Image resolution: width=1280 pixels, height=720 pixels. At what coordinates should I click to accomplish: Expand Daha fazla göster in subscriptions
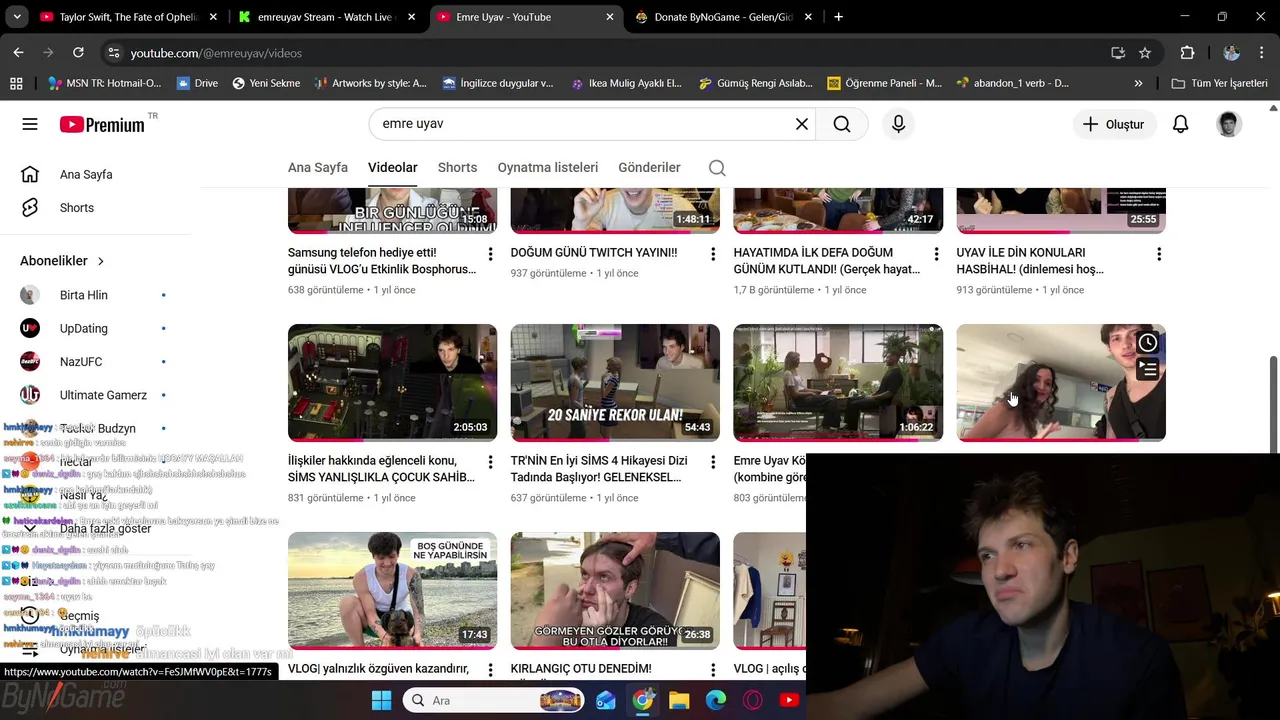click(105, 528)
